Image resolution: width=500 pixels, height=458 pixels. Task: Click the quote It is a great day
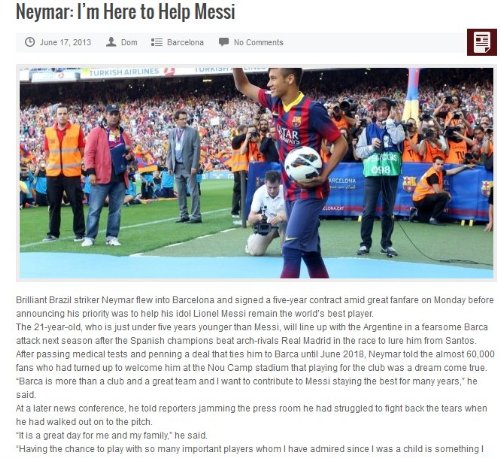[111, 435]
